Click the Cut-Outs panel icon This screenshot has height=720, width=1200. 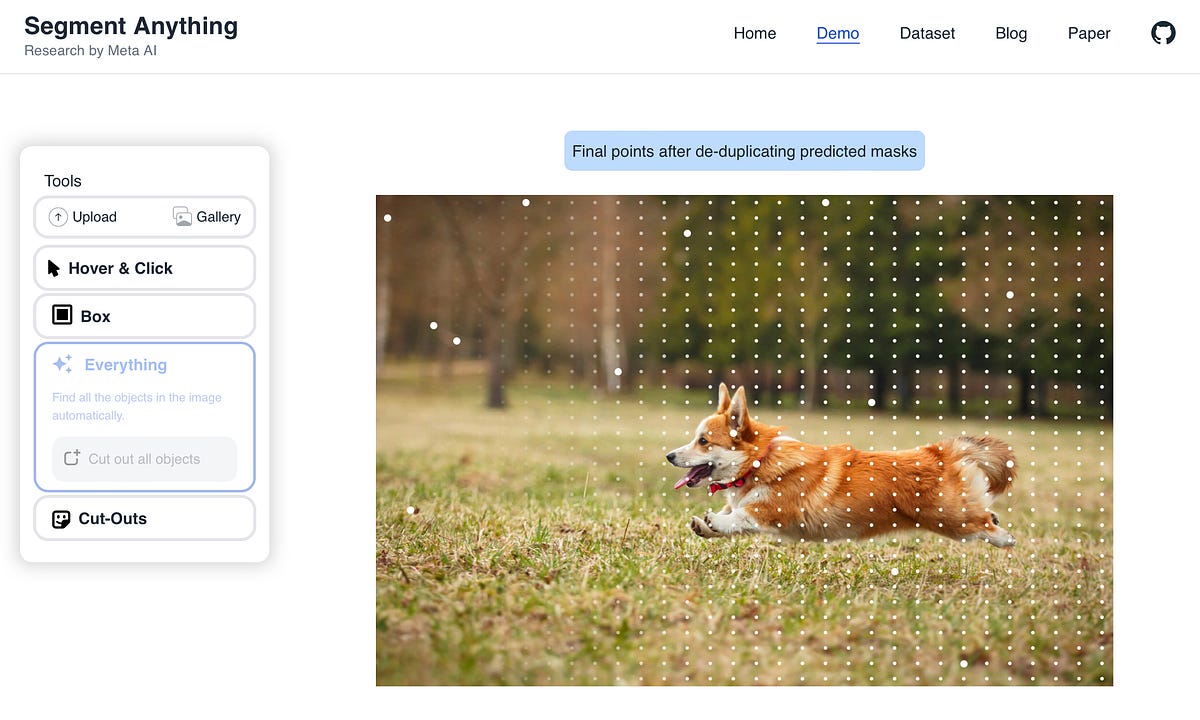pyautogui.click(x=60, y=518)
